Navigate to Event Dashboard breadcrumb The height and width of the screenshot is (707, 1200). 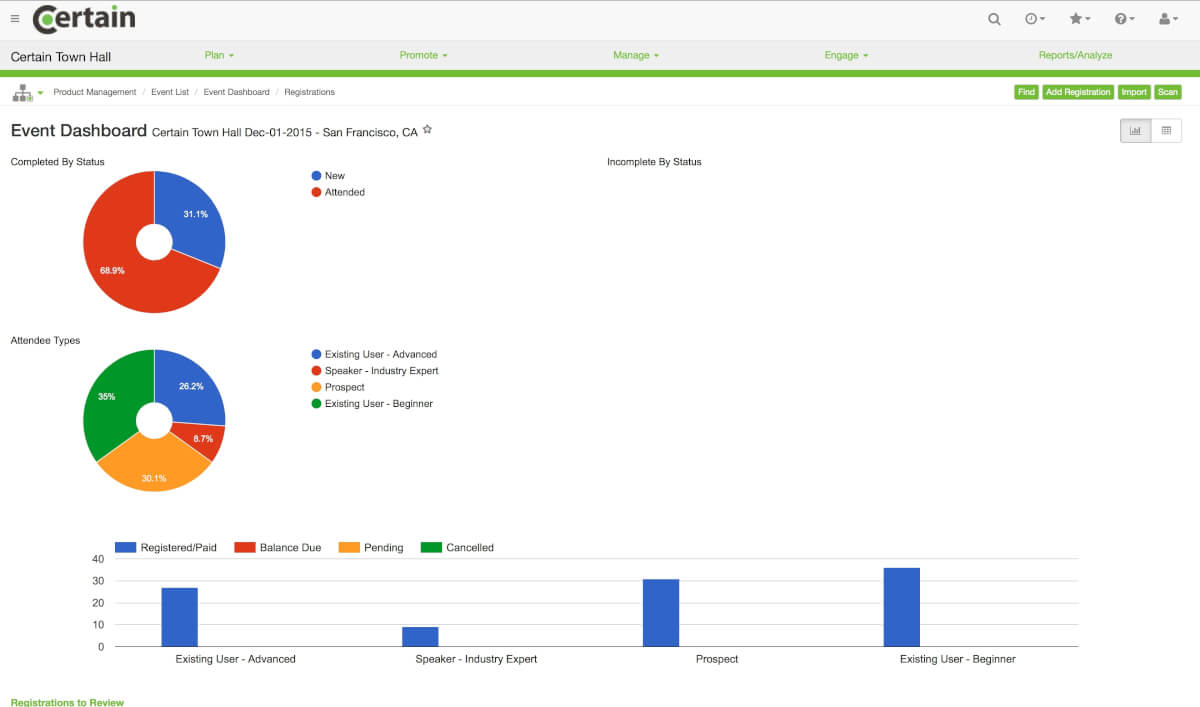(x=237, y=92)
